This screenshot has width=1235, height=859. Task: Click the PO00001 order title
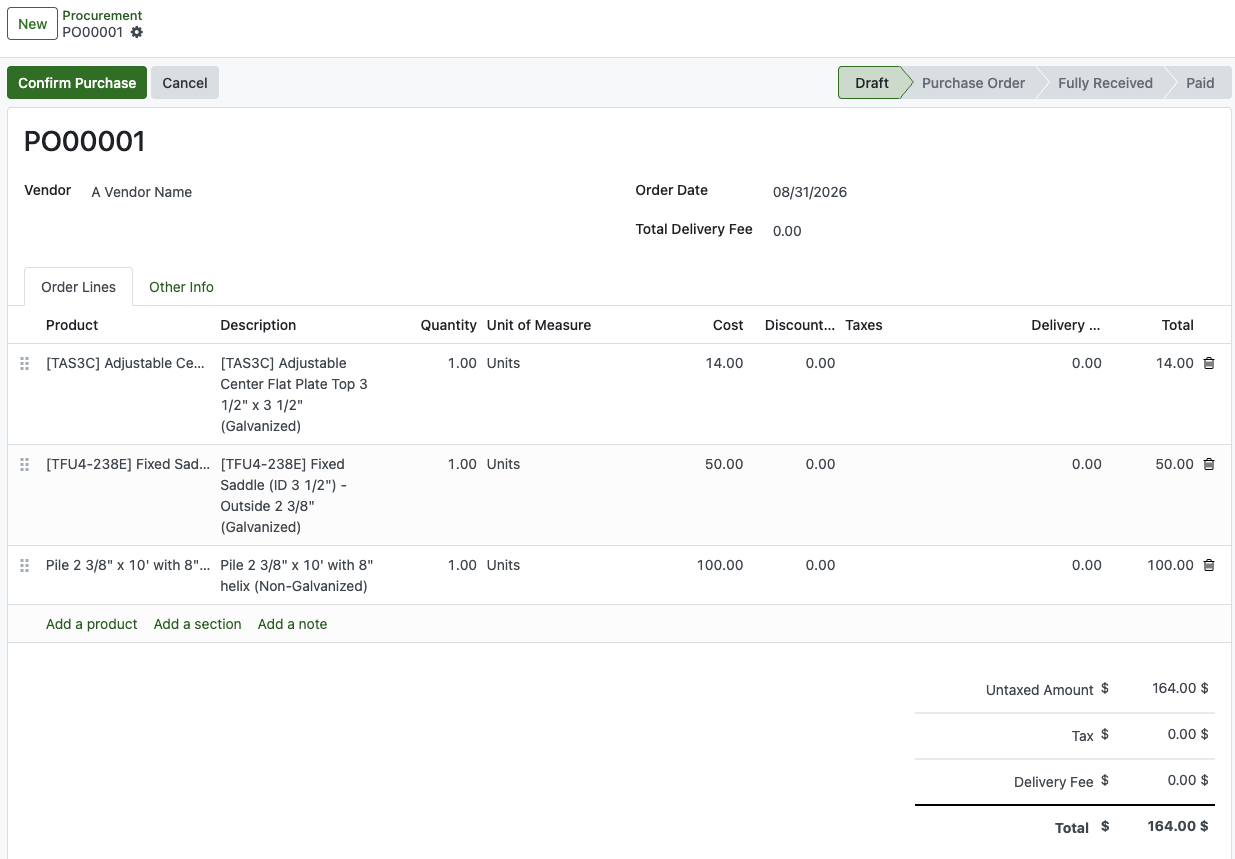(85, 142)
